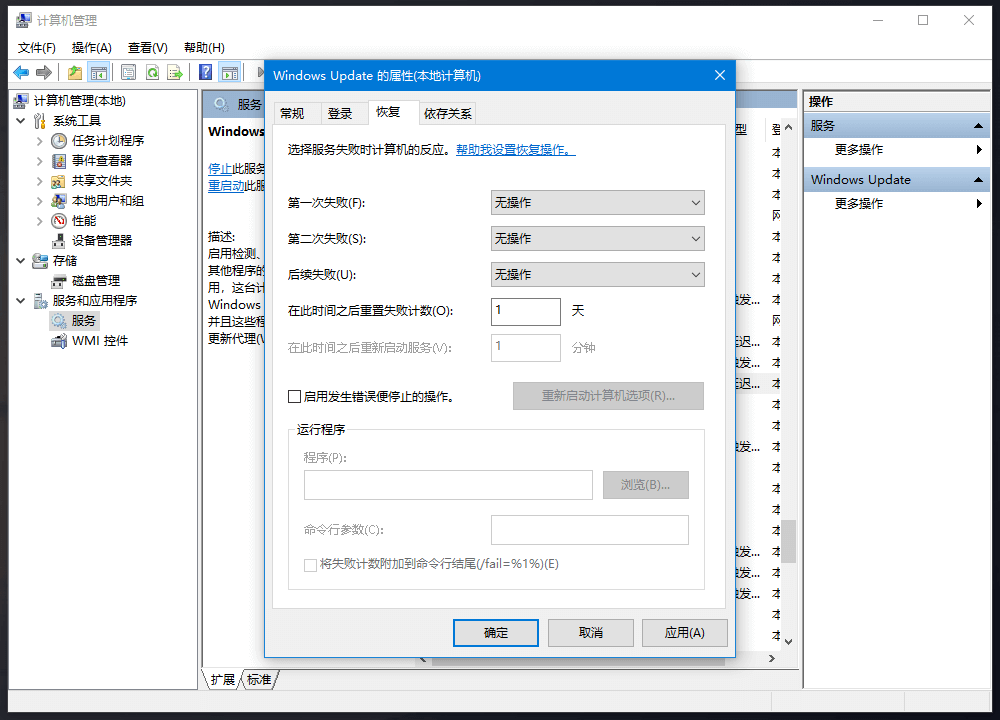1000x720 pixels.
Task: Click the 取消 button
Action: 591,633
